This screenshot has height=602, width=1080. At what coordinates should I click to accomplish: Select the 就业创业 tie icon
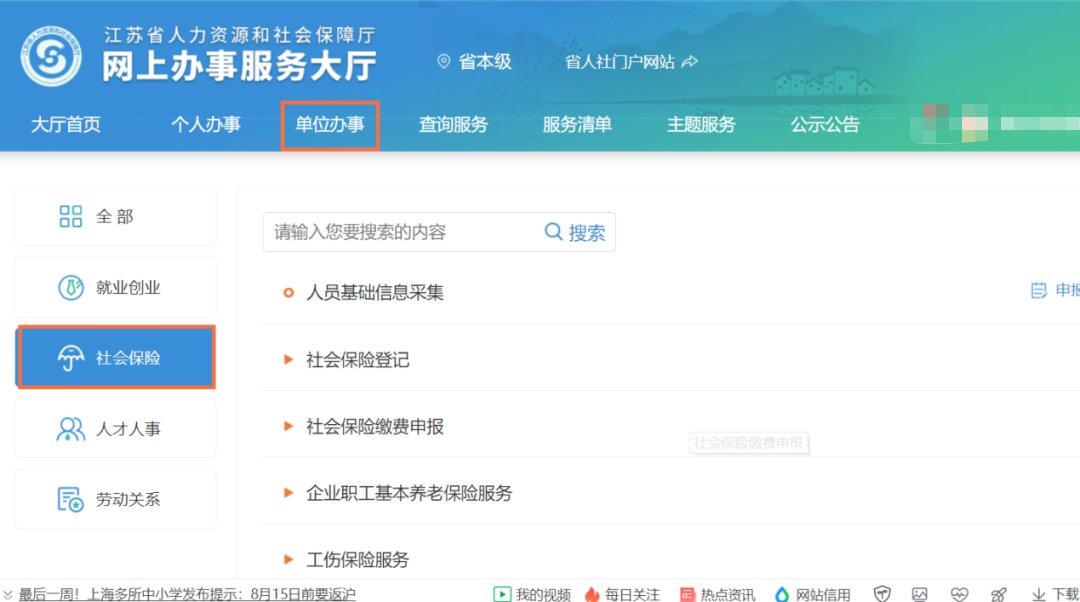click(71, 288)
